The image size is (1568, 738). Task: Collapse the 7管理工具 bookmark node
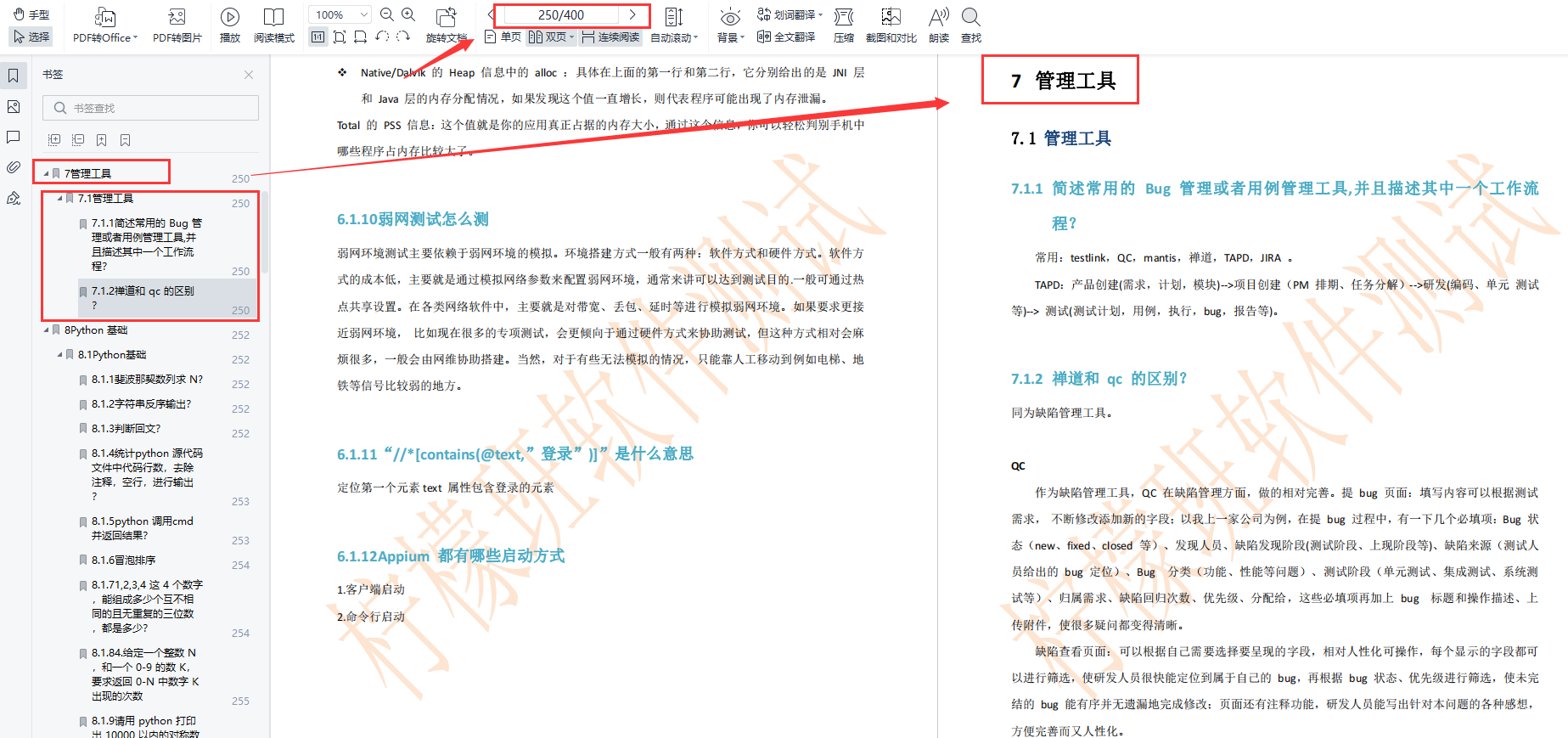coord(46,173)
